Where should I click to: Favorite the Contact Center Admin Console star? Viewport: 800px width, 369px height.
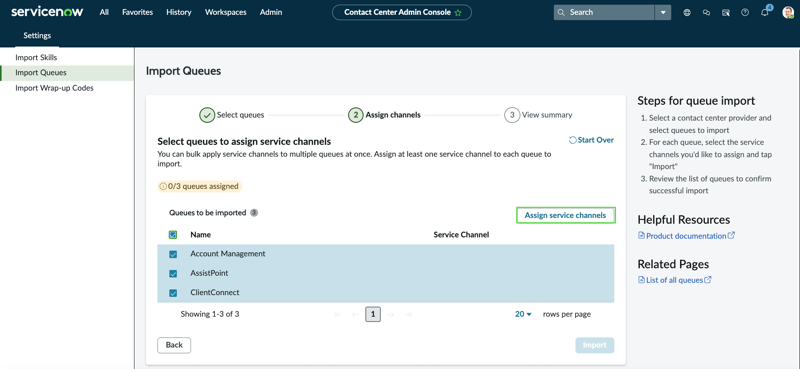(458, 13)
